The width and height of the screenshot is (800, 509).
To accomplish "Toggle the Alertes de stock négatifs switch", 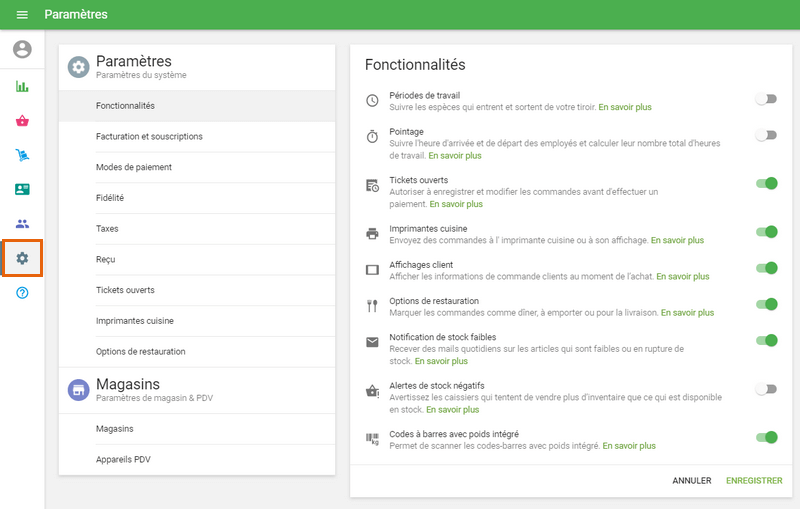I will click(766, 389).
